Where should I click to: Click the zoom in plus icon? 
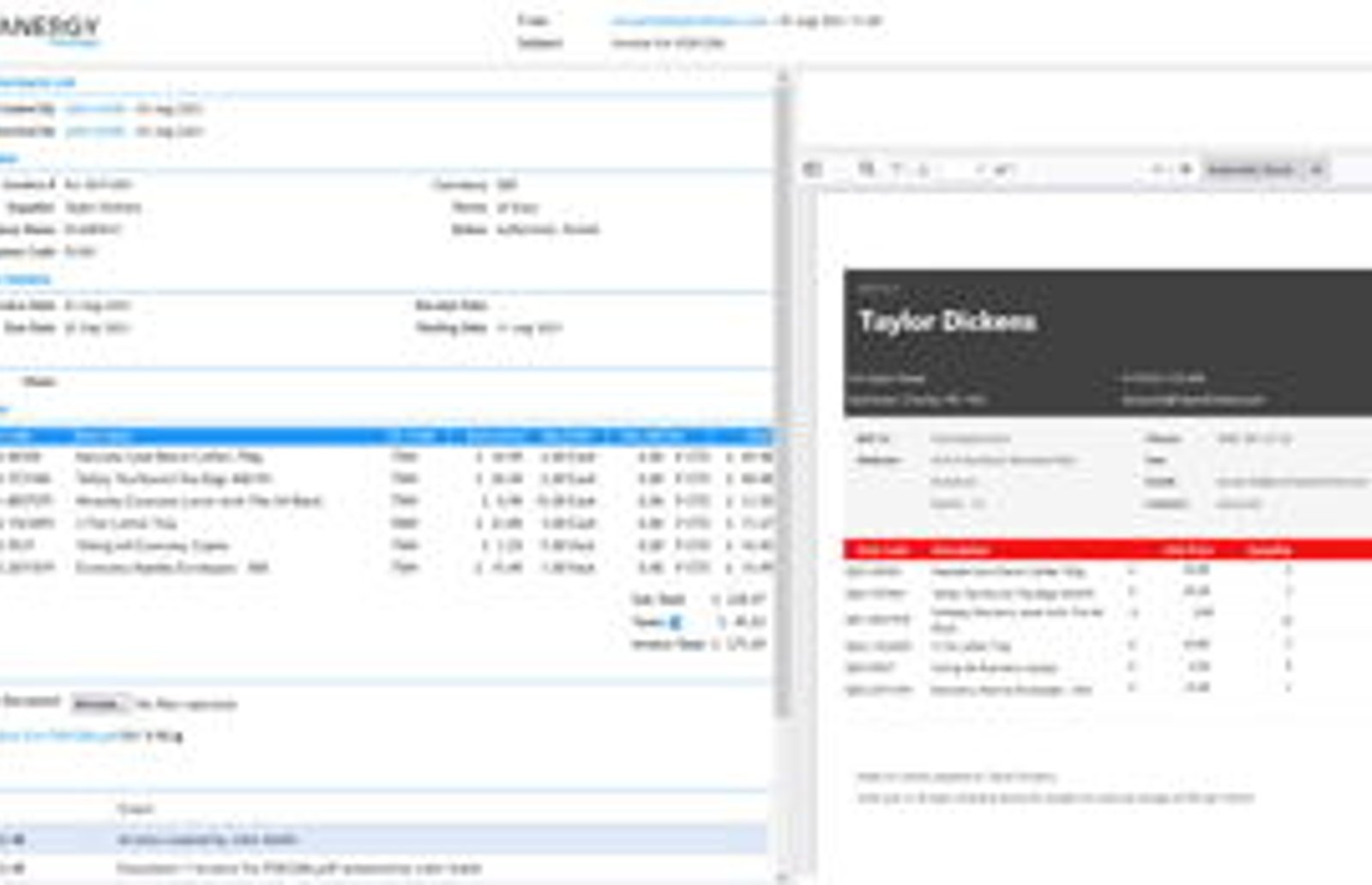tap(1186, 169)
